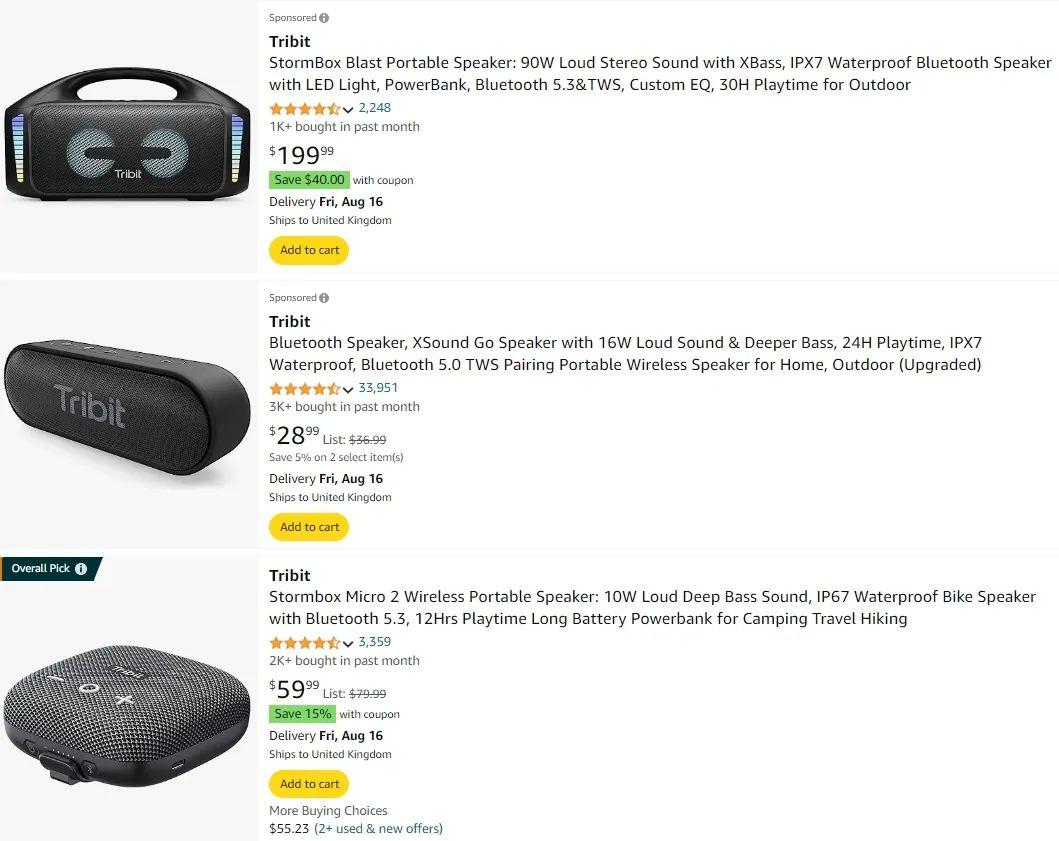The width and height of the screenshot is (1059, 841).
Task: Click the XSound Go star rating stars
Action: click(304, 389)
